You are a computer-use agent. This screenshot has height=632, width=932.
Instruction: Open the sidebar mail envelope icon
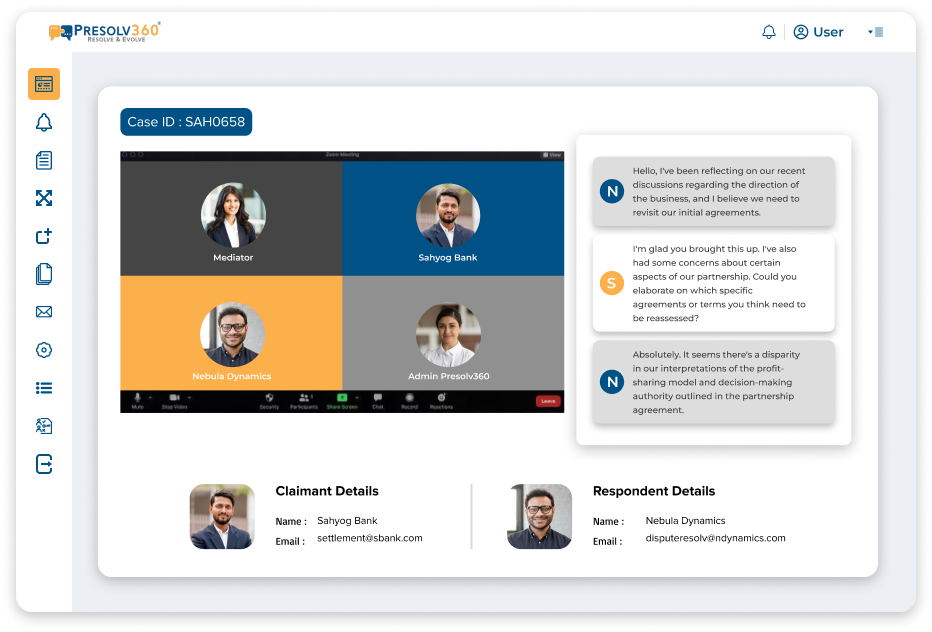[x=44, y=312]
